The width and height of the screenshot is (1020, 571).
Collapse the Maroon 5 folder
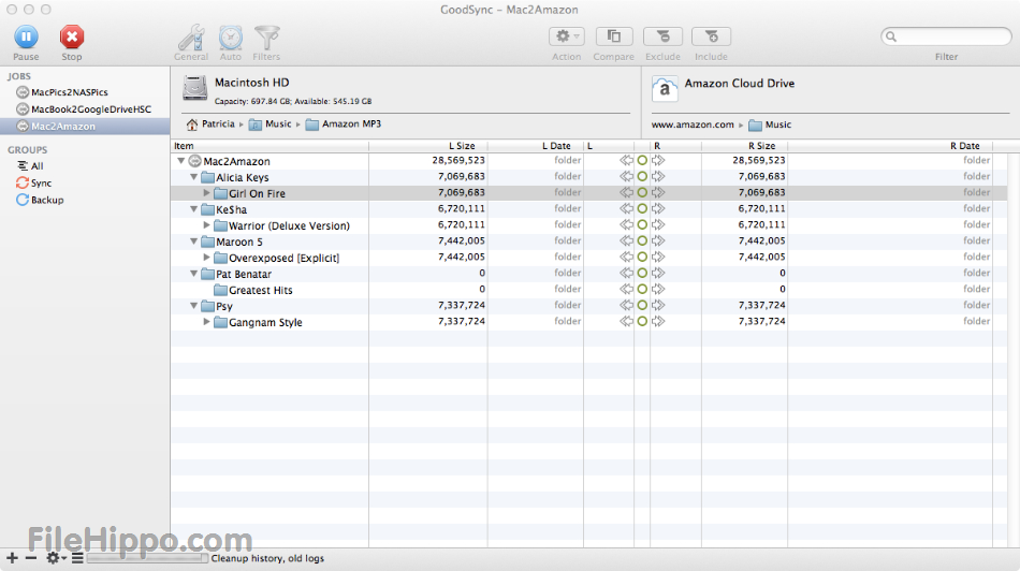pos(194,241)
